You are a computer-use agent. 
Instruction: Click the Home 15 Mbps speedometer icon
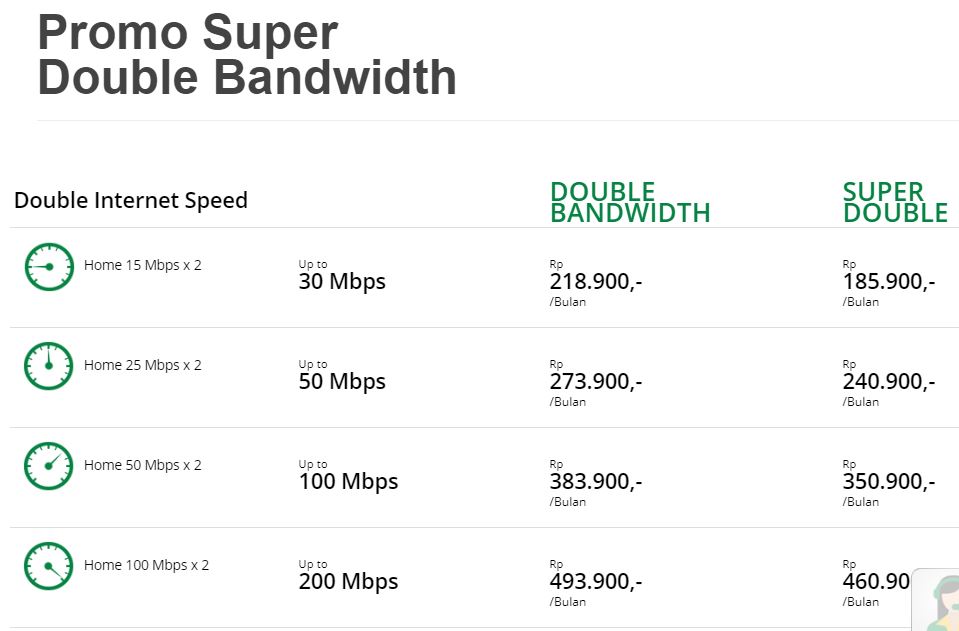tap(49, 267)
